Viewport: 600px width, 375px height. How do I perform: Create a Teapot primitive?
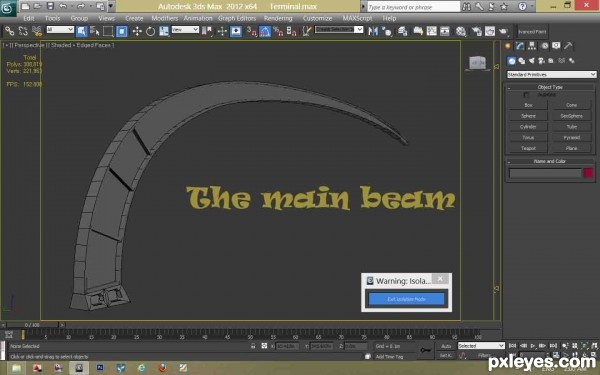(x=528, y=148)
